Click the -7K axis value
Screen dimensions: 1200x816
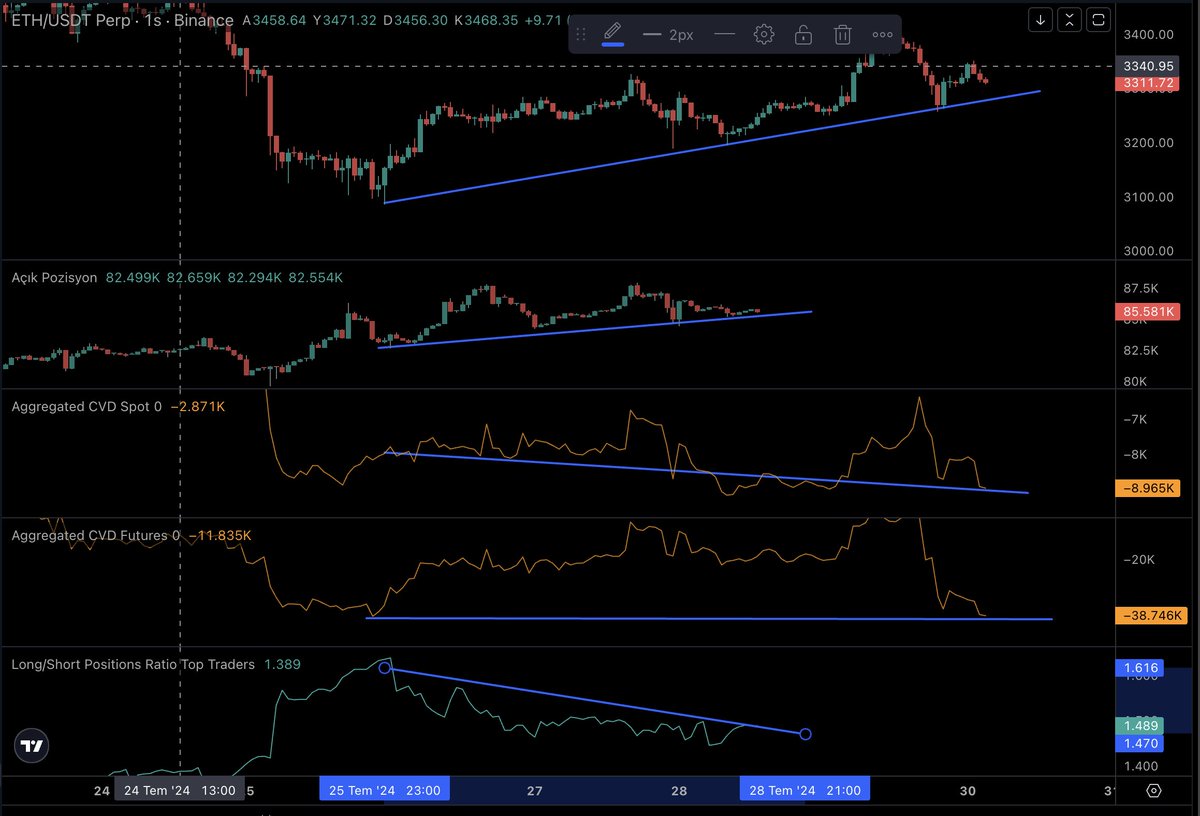1136,419
